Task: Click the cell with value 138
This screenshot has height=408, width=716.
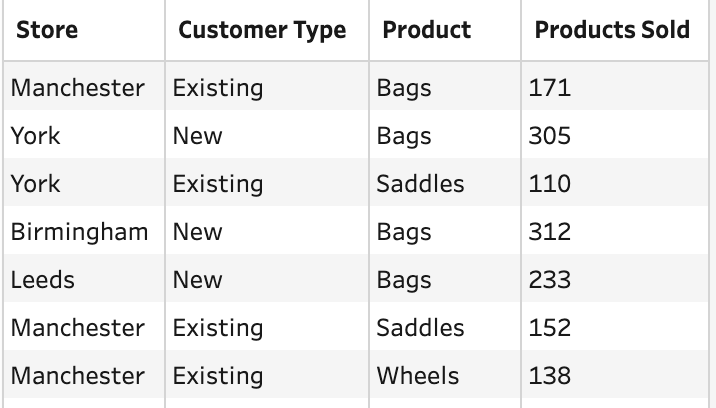Action: click(550, 376)
